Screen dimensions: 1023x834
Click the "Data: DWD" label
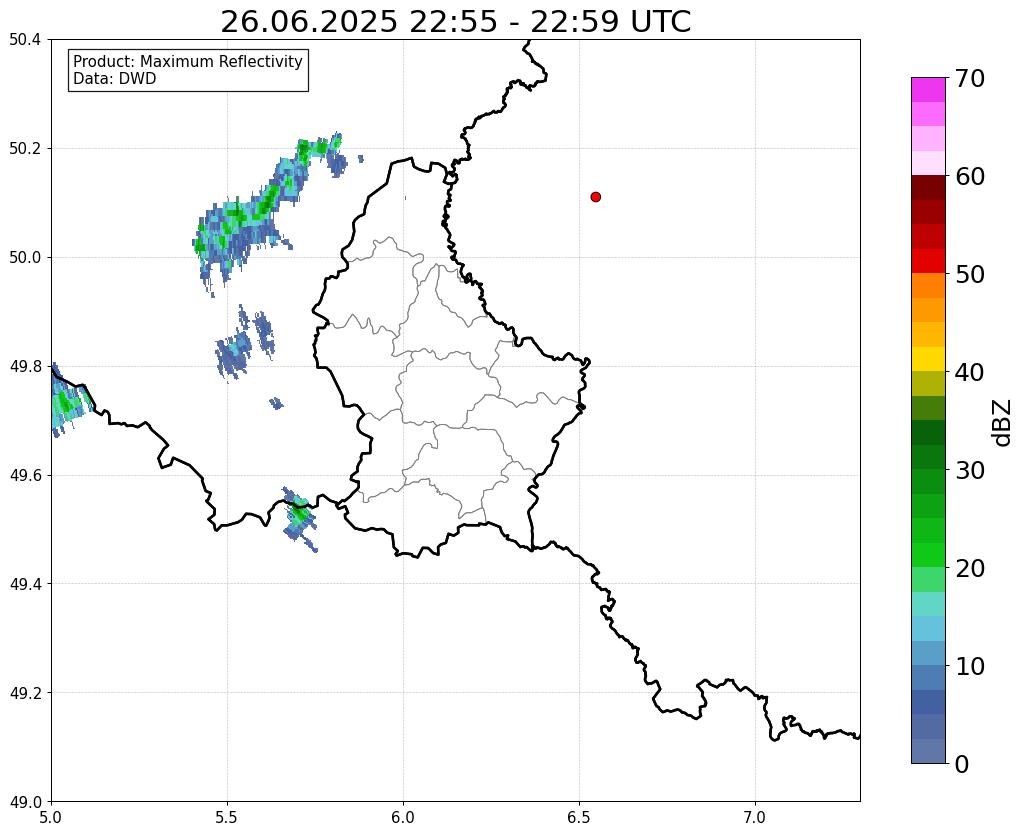pos(115,79)
